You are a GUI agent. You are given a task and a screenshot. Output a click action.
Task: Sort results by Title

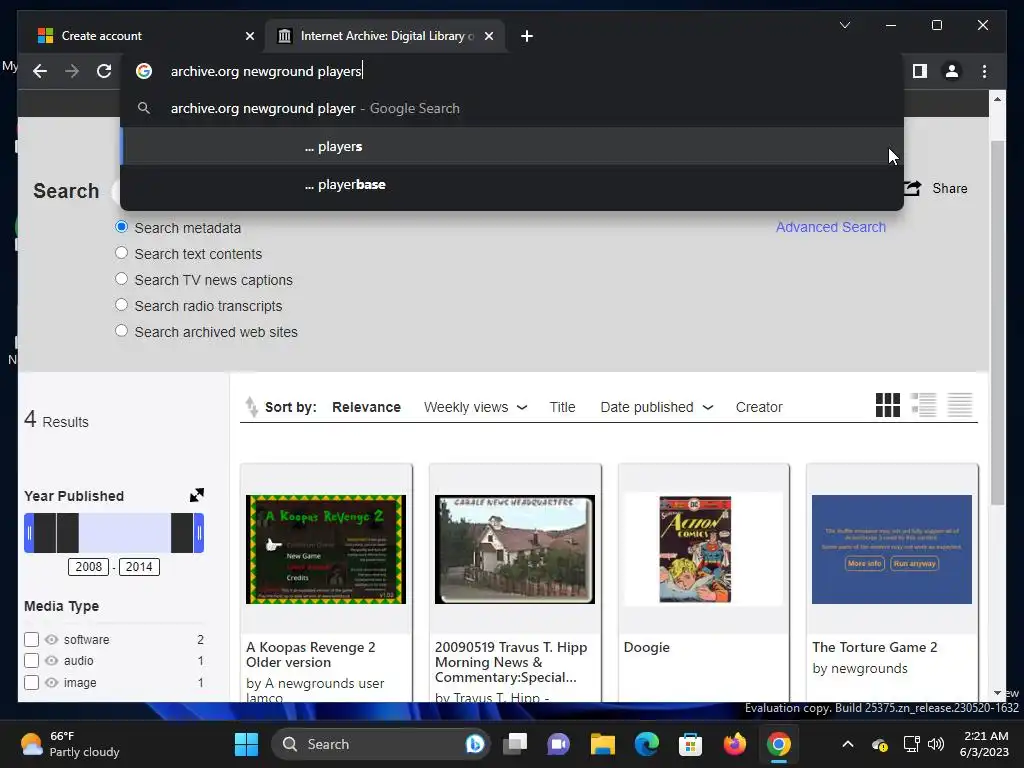coord(562,407)
